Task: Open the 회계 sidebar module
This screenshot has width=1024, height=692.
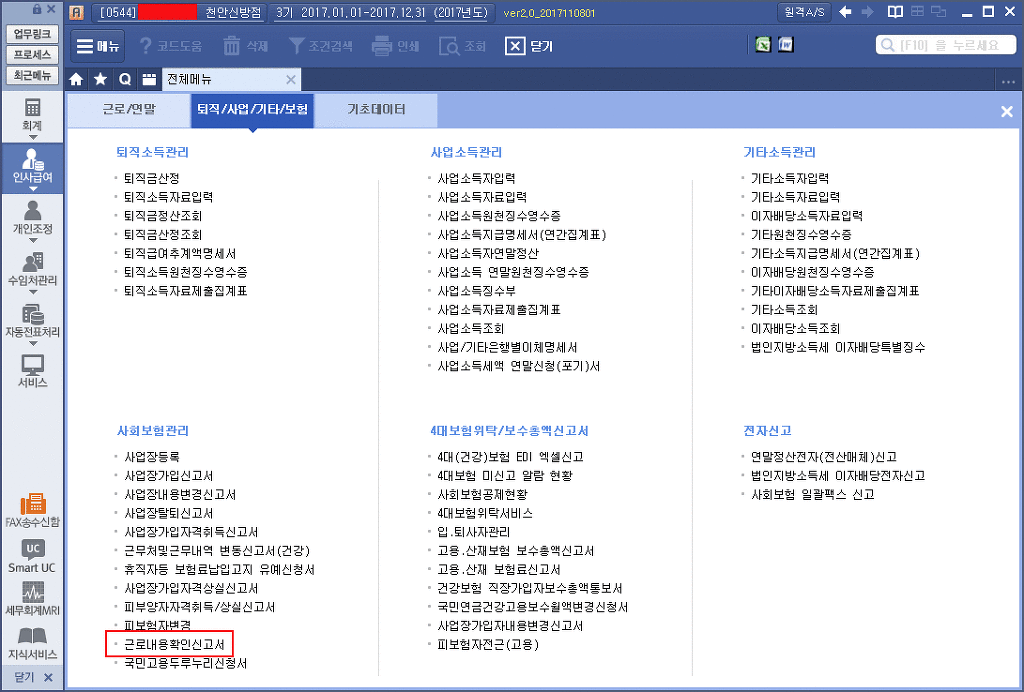Action: (32, 115)
